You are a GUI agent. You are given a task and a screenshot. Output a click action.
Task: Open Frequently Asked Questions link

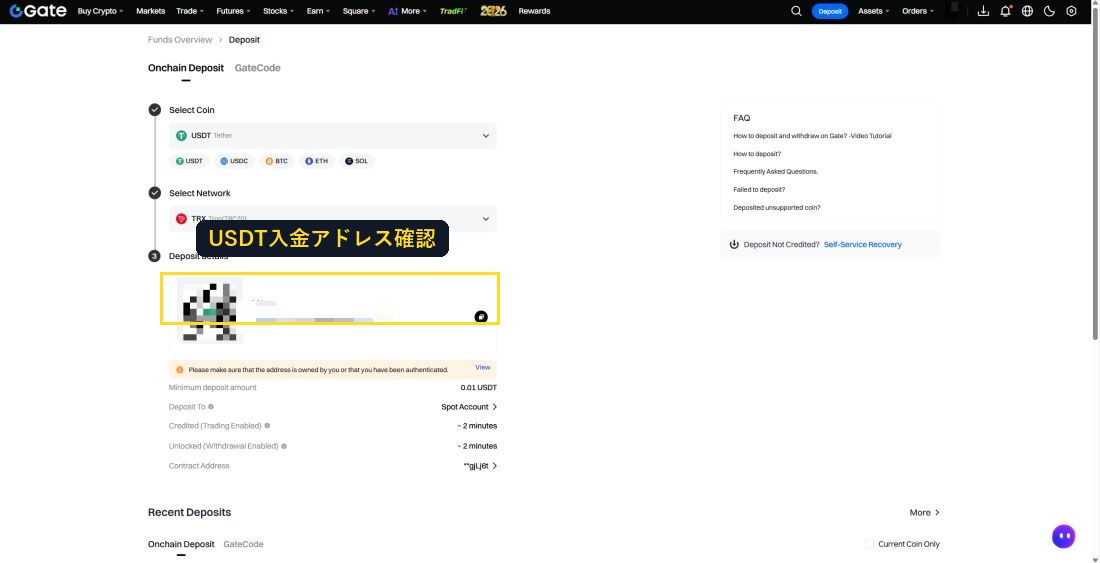(775, 172)
